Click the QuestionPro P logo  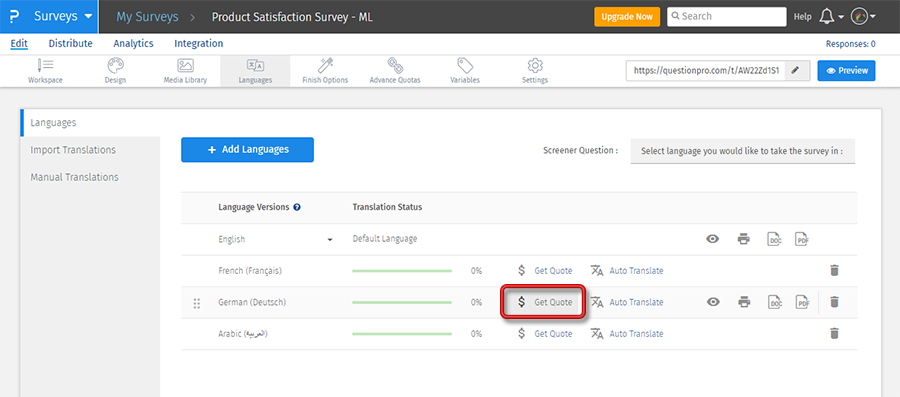click(x=14, y=17)
